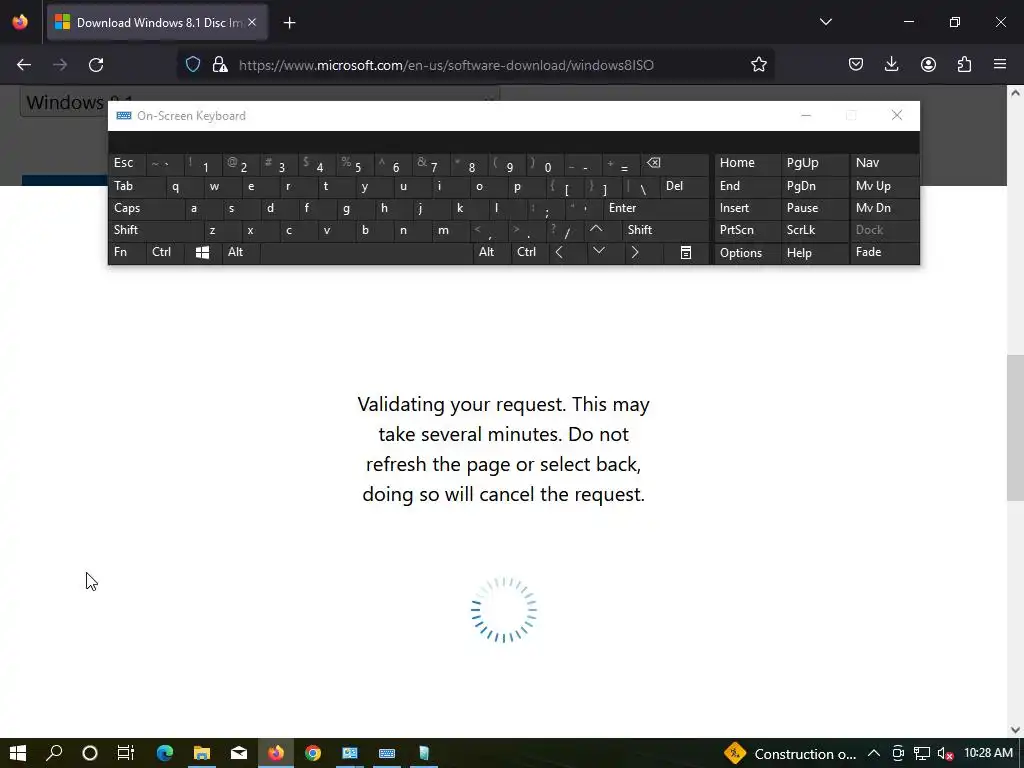Click the scrollbar up arrow

pos(1015,93)
